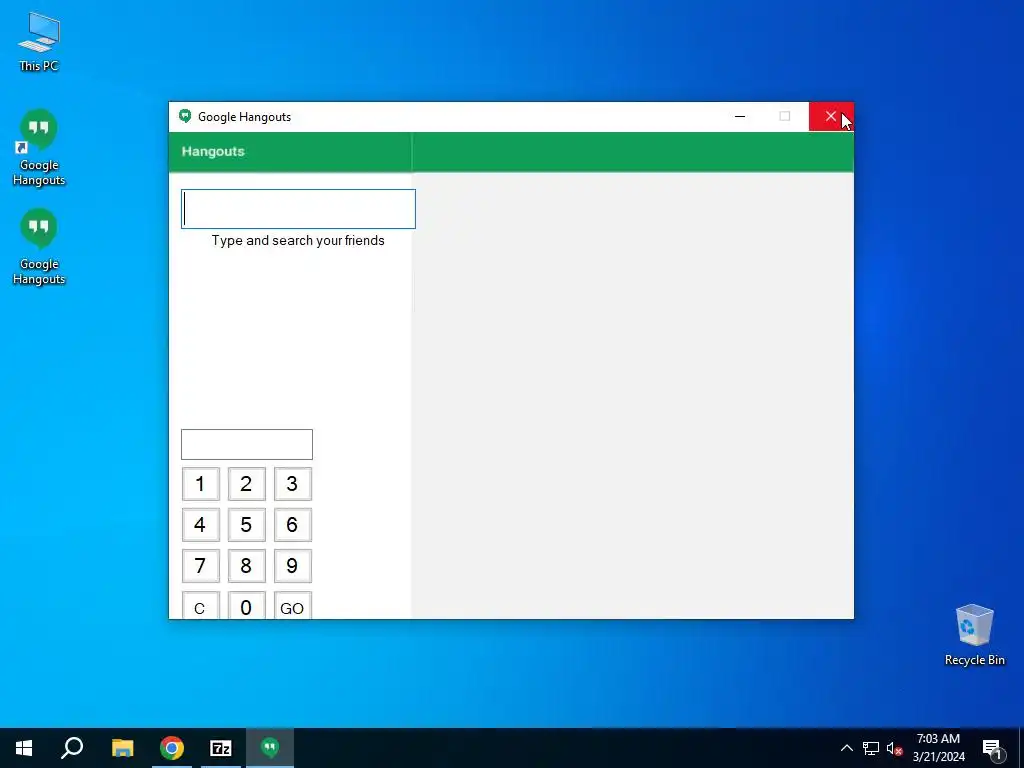Image resolution: width=1024 pixels, height=768 pixels.
Task: Dial digit 9 on keypad
Action: [x=293, y=566]
